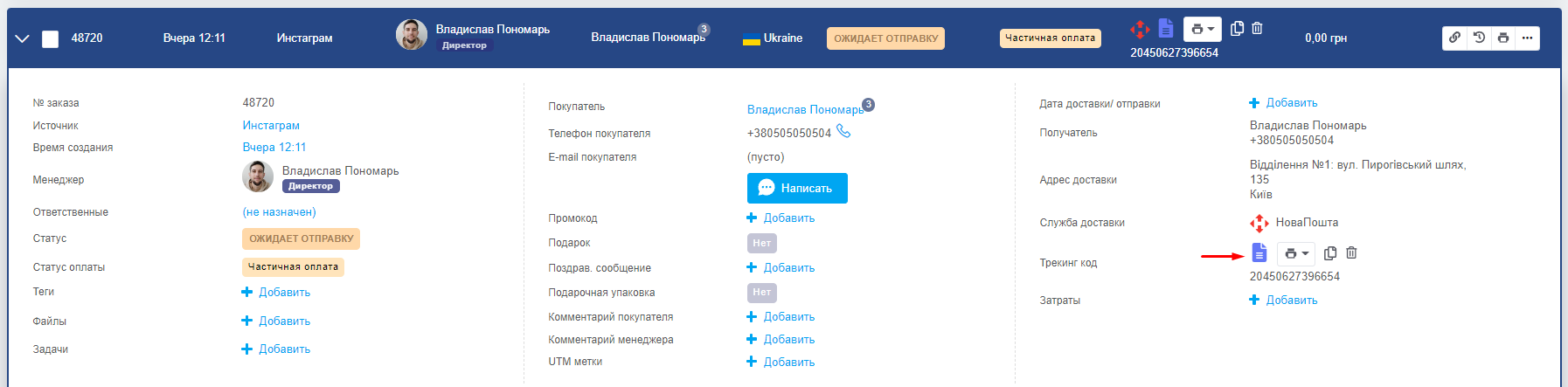
Task: Click the link chain icon button
Action: tap(1454, 38)
